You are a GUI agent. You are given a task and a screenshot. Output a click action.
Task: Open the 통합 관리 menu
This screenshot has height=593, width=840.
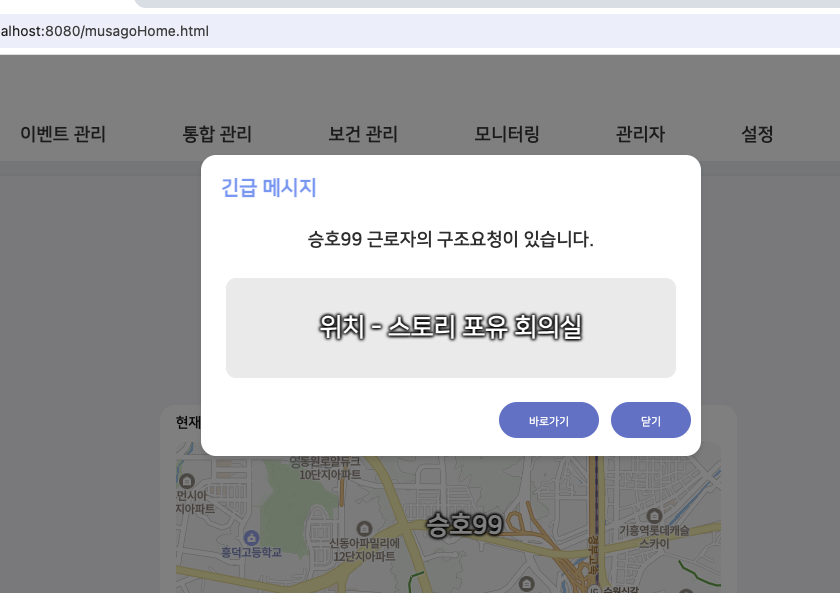(217, 134)
